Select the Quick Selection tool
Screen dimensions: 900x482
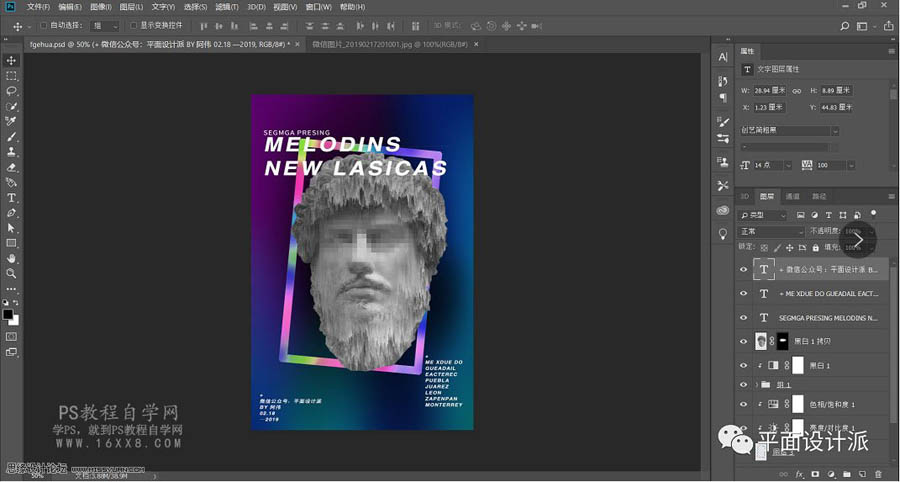(x=11, y=107)
